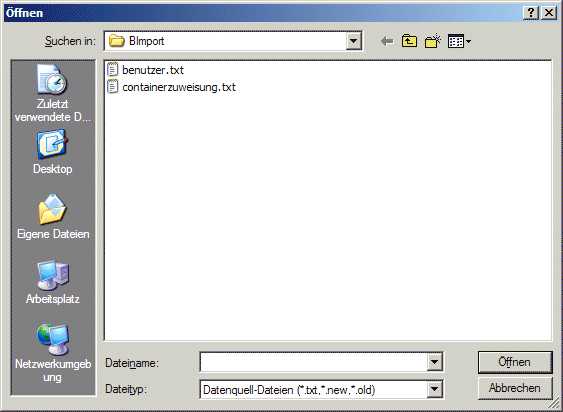Expand the Suchen in folder dropdown
The height and width of the screenshot is (412, 563).
click(x=353, y=41)
